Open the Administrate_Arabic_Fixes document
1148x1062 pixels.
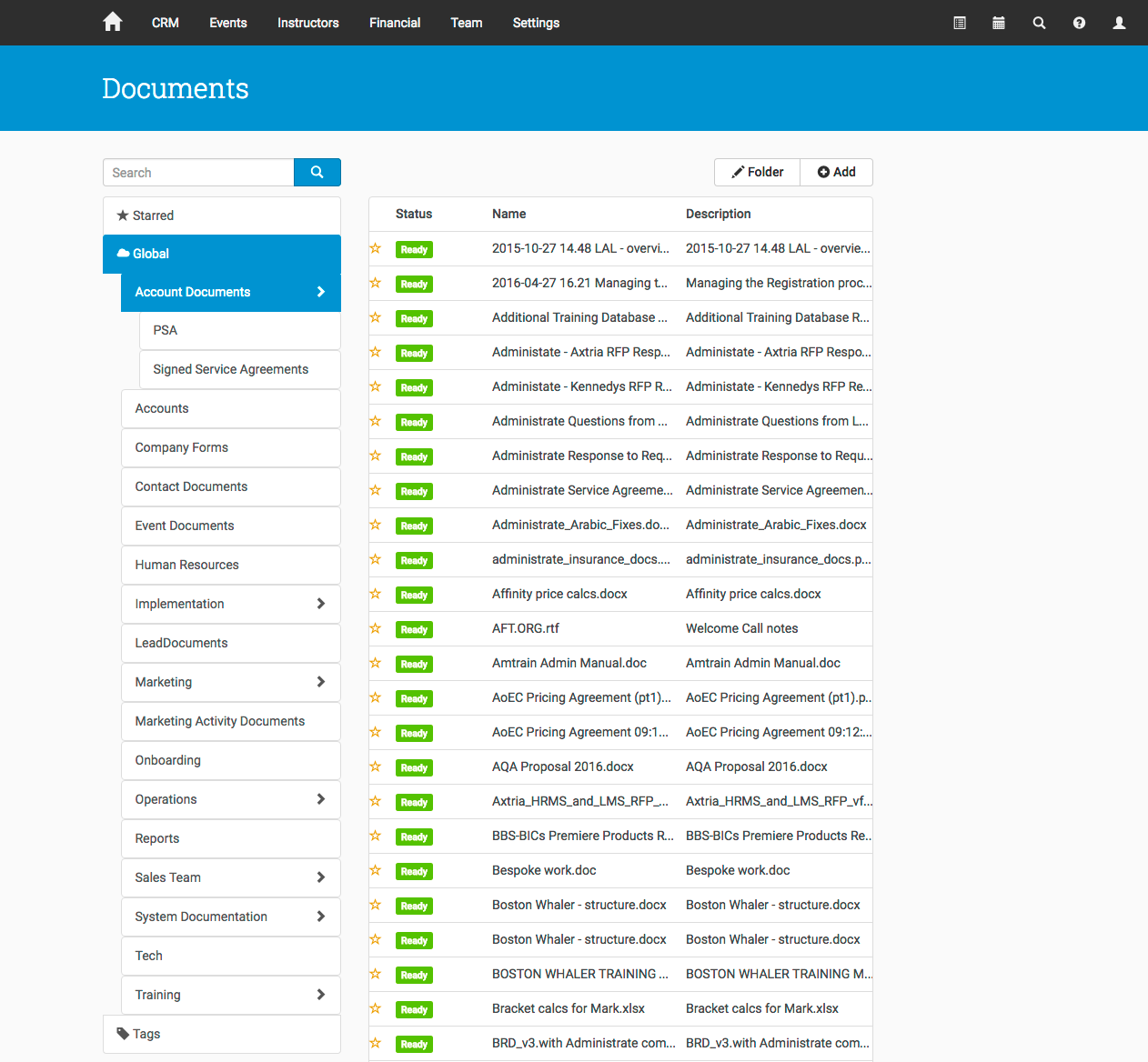click(x=580, y=525)
